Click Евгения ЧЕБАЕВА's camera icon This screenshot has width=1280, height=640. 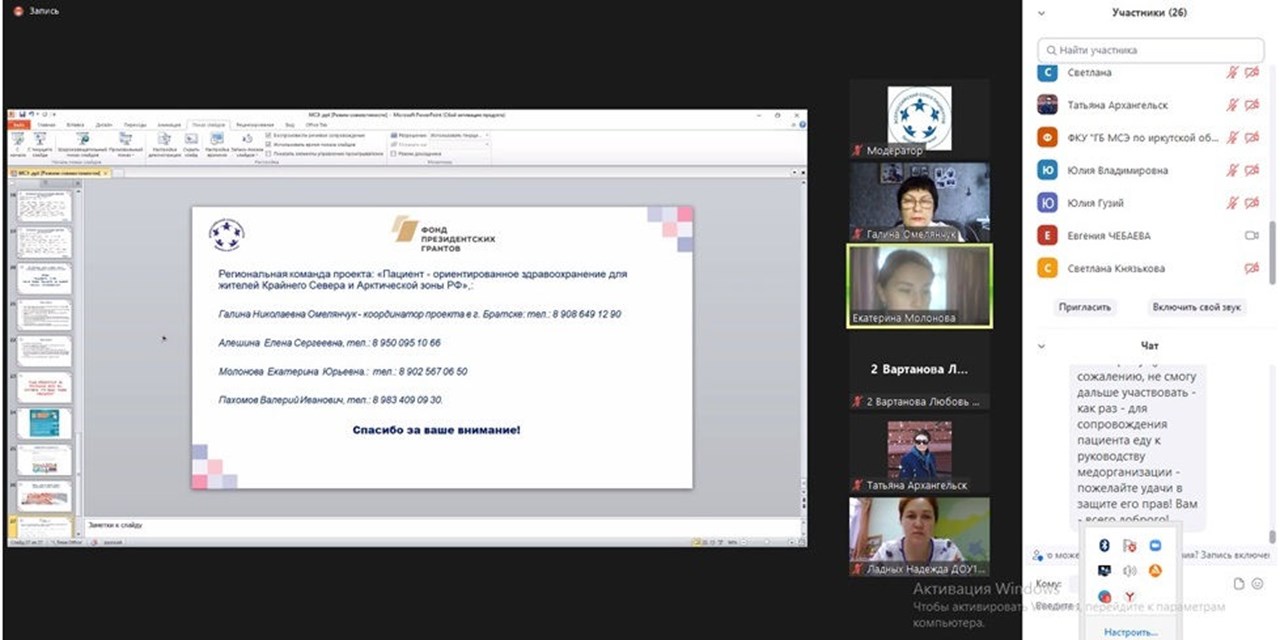pyautogui.click(x=1251, y=236)
